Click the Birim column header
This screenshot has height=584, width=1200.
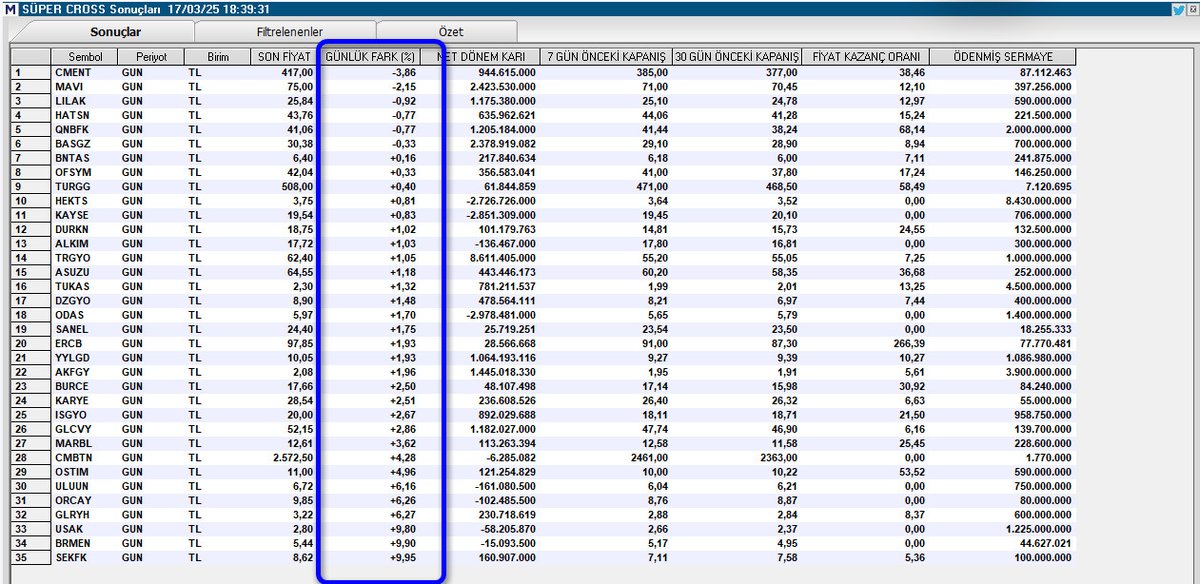click(217, 57)
